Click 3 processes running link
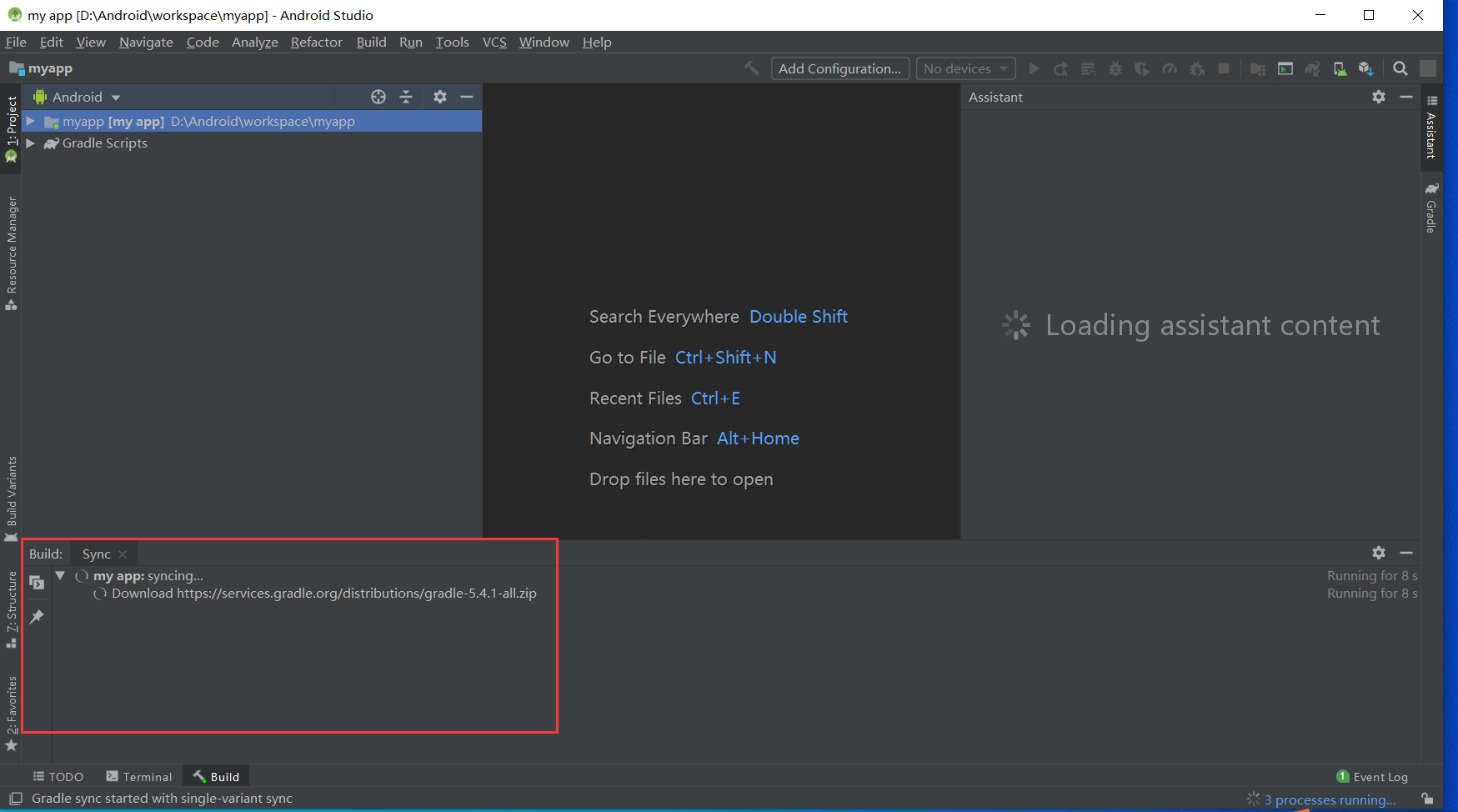The height and width of the screenshot is (812, 1458). [x=1330, y=799]
